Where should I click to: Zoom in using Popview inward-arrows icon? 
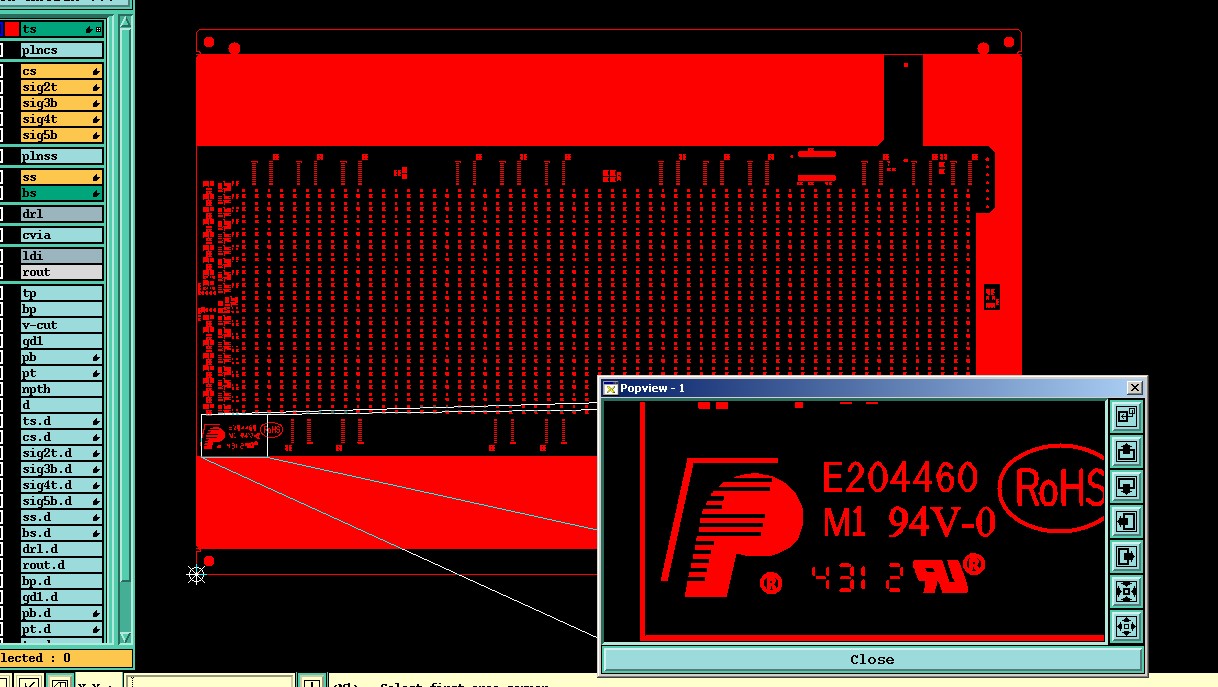click(1126, 591)
